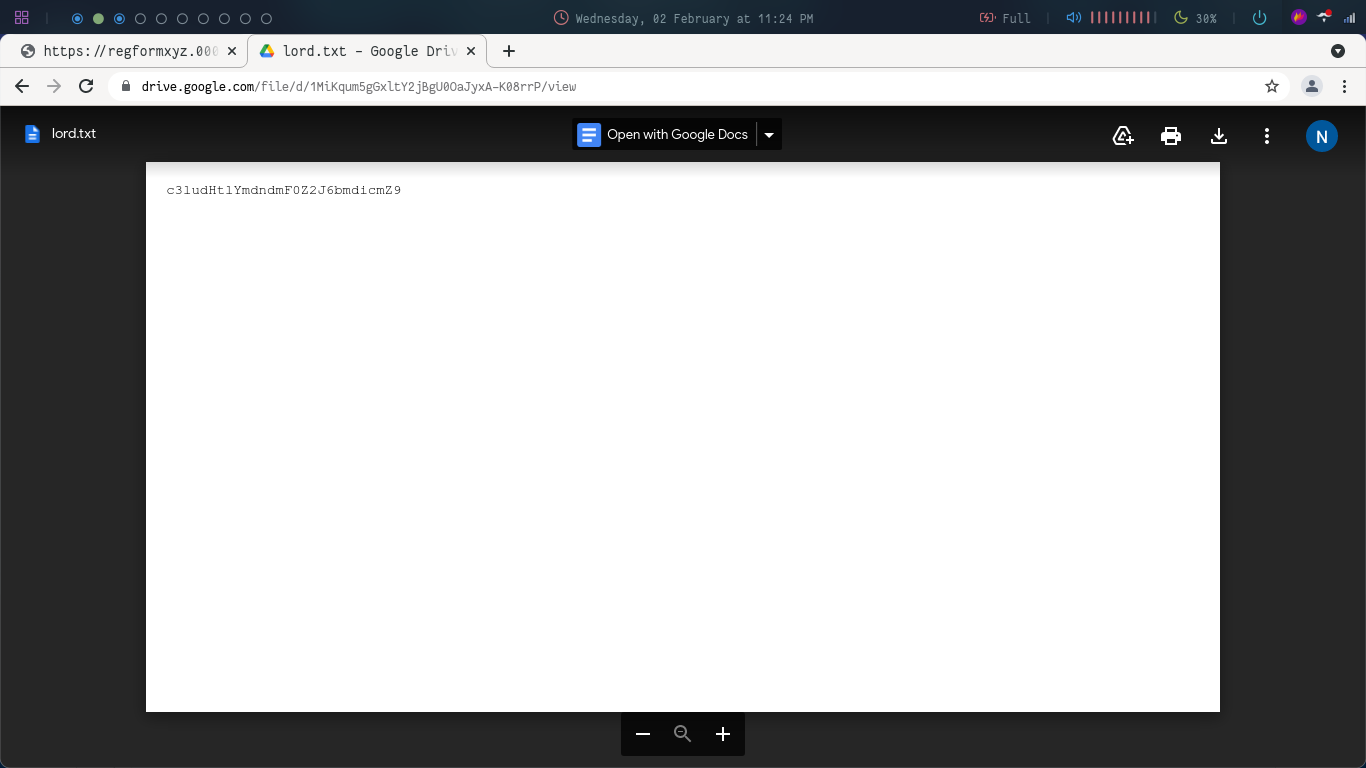This screenshot has height=768, width=1366.
Task: Select the lord.txt Google Drive tab
Action: [367, 51]
